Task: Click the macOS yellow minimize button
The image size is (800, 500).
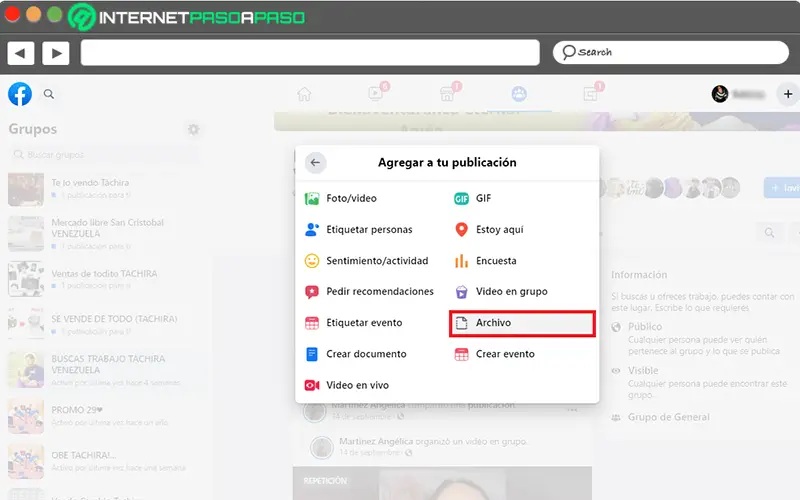Action: 34,15
